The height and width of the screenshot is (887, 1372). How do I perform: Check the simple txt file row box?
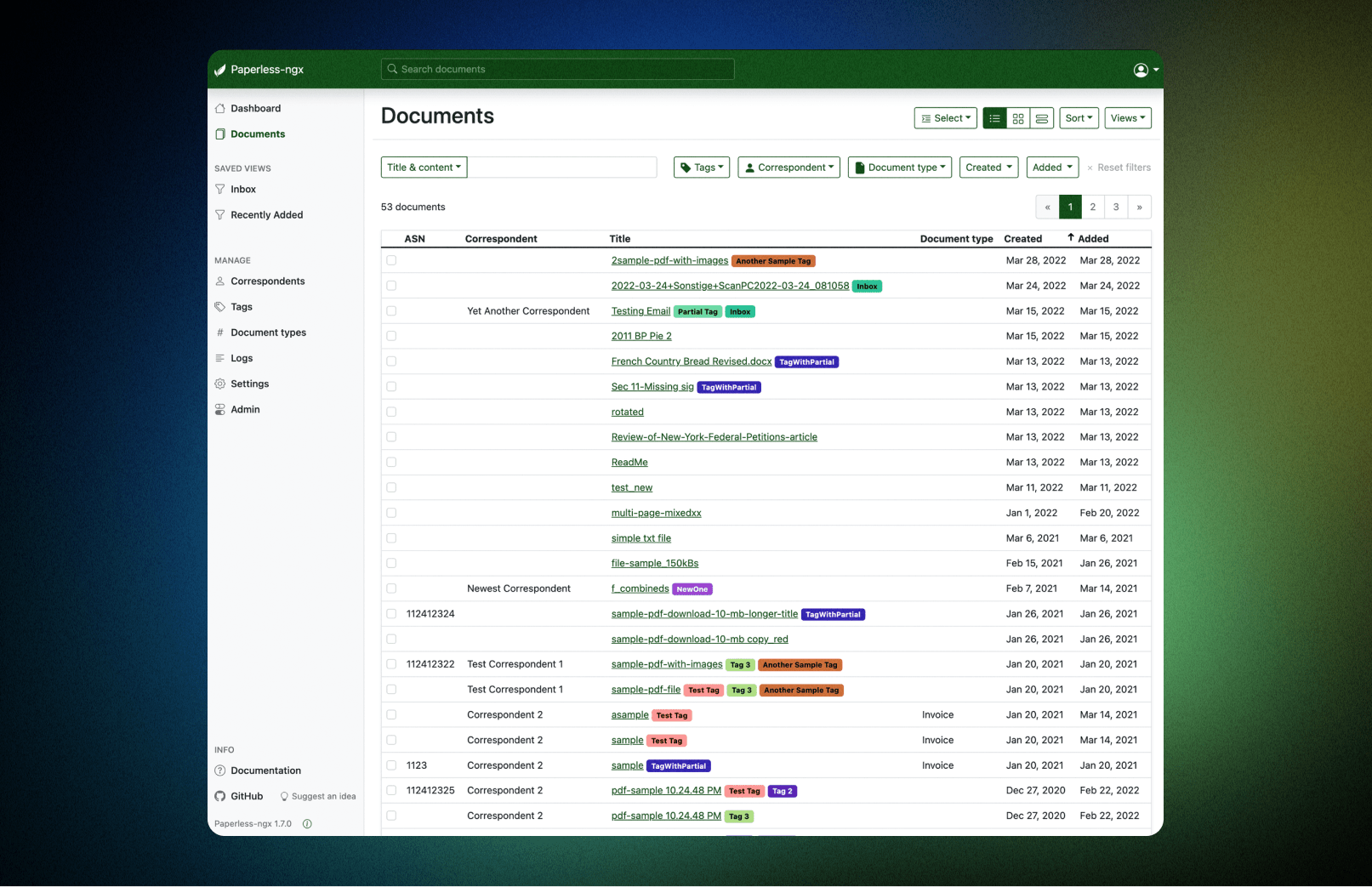pos(391,537)
